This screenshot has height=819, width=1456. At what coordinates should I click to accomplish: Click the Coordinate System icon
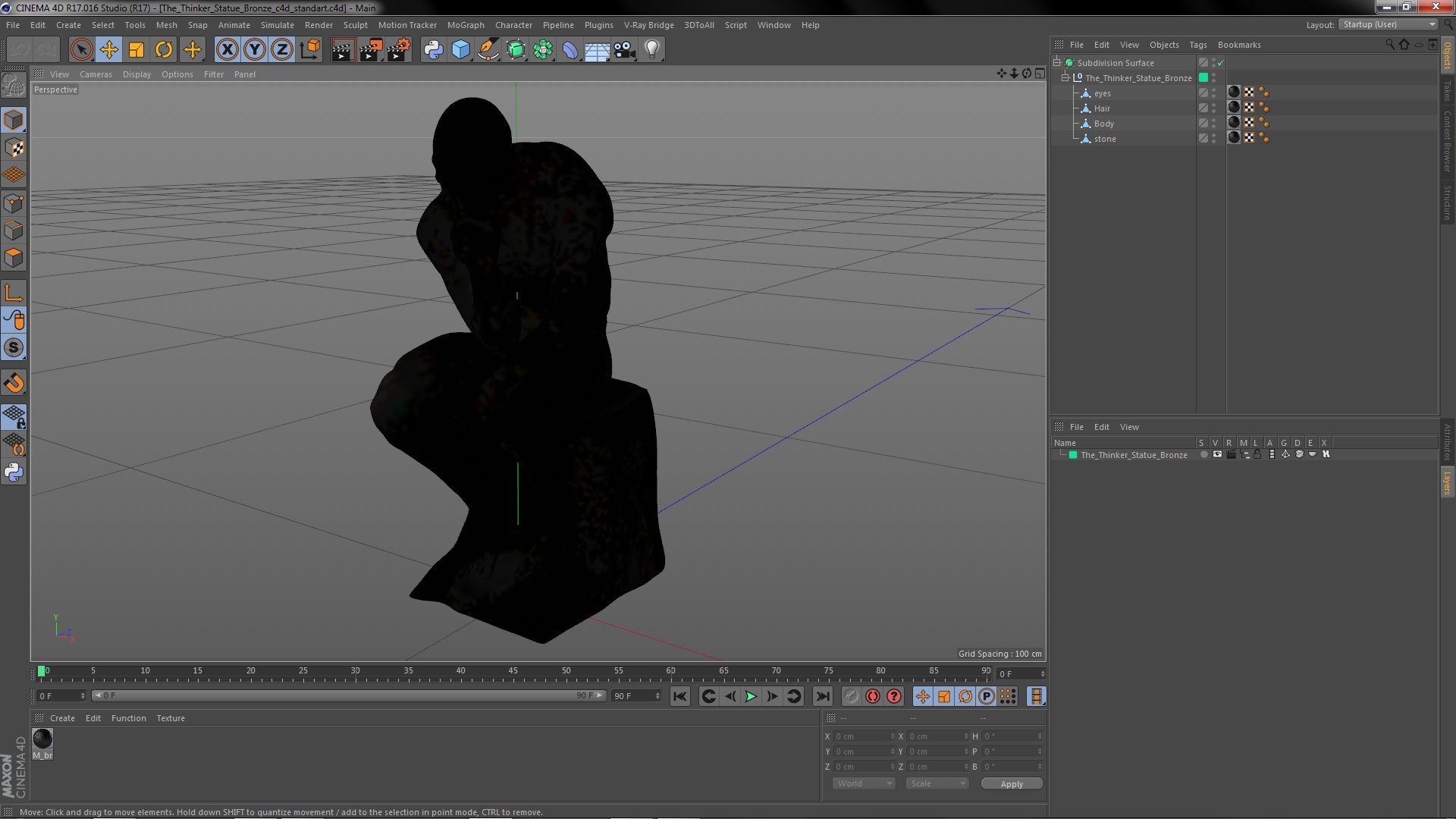(x=309, y=50)
